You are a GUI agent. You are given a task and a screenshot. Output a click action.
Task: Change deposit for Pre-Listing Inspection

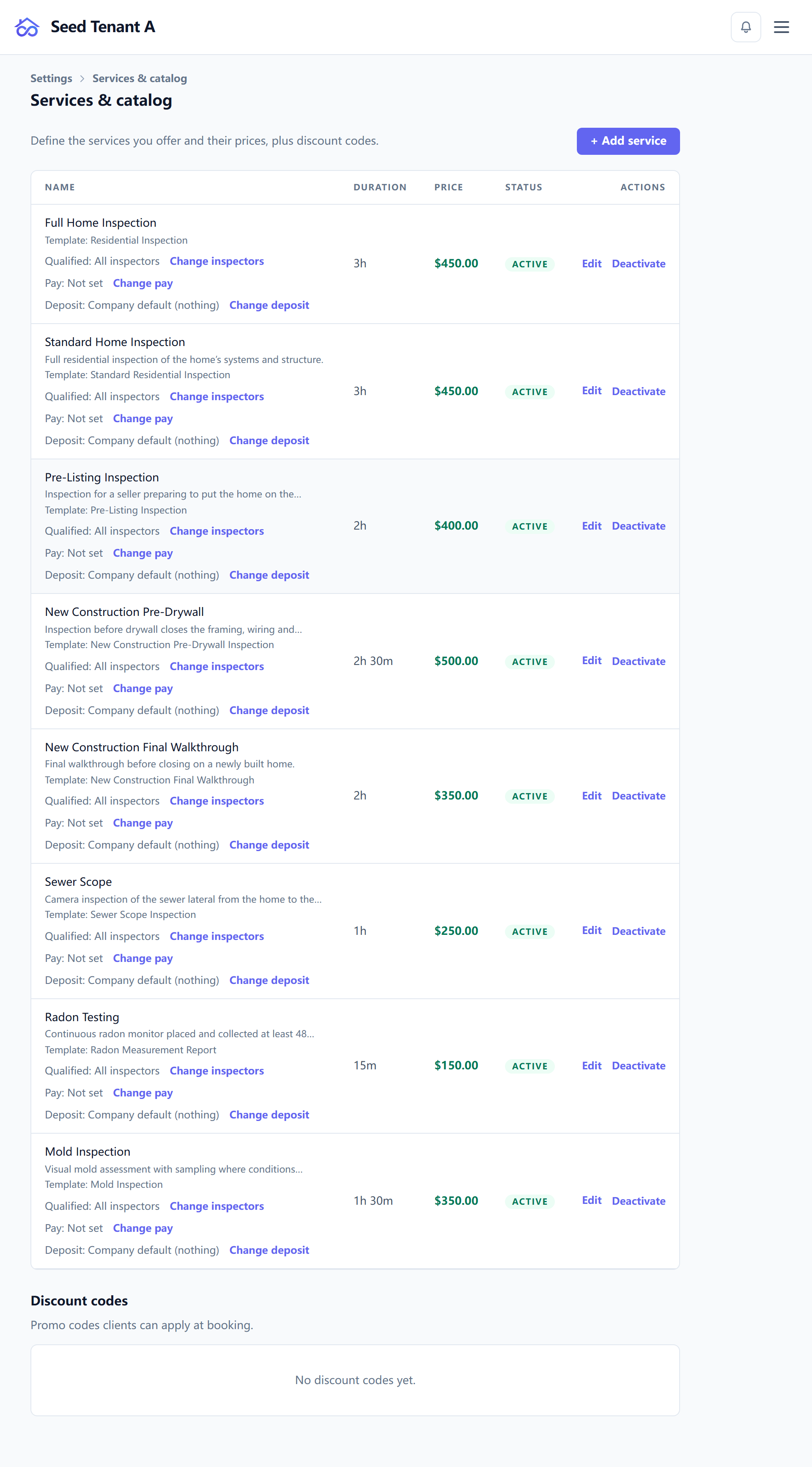[x=269, y=575]
